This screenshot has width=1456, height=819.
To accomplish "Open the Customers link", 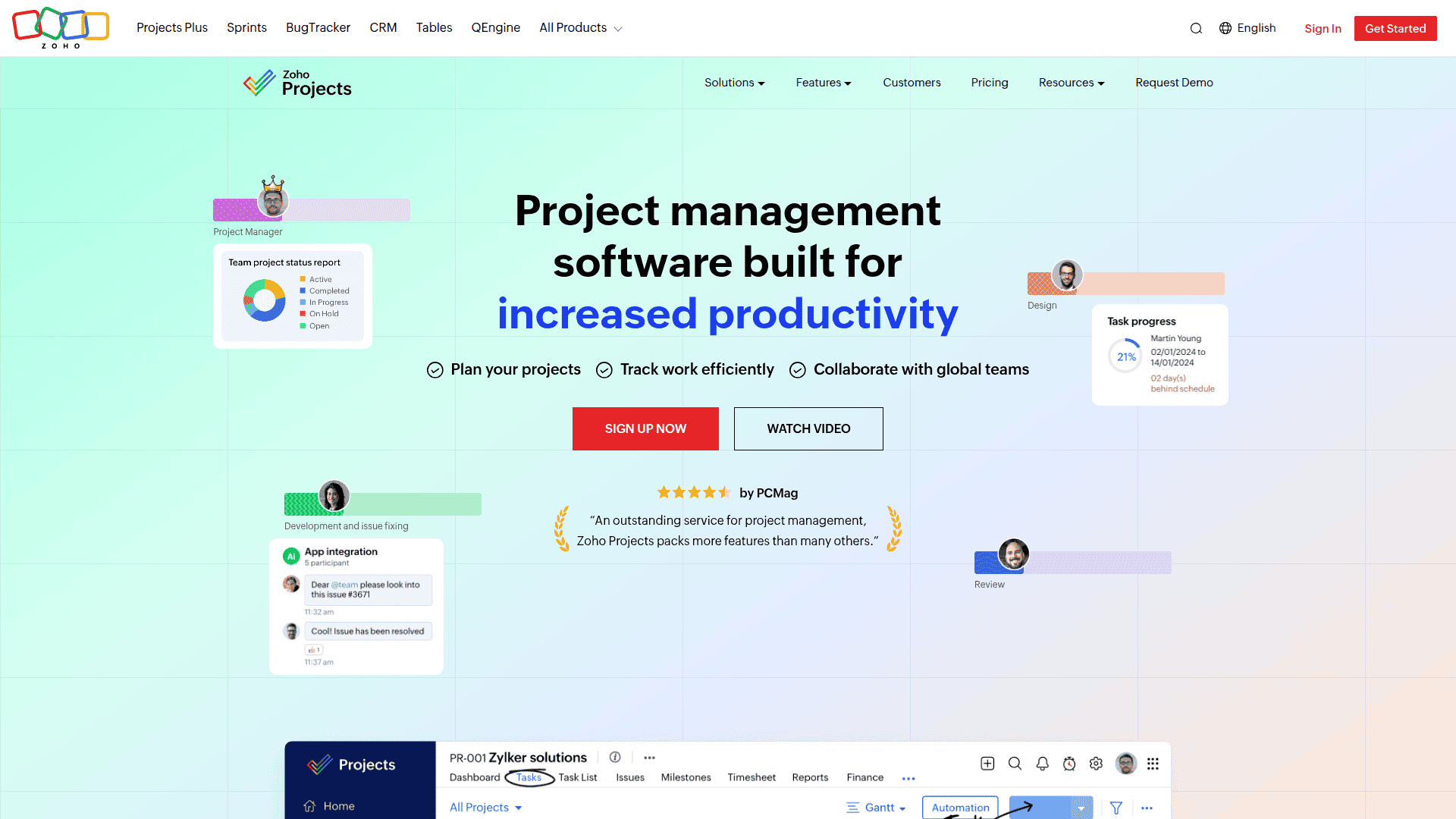I will [x=912, y=83].
